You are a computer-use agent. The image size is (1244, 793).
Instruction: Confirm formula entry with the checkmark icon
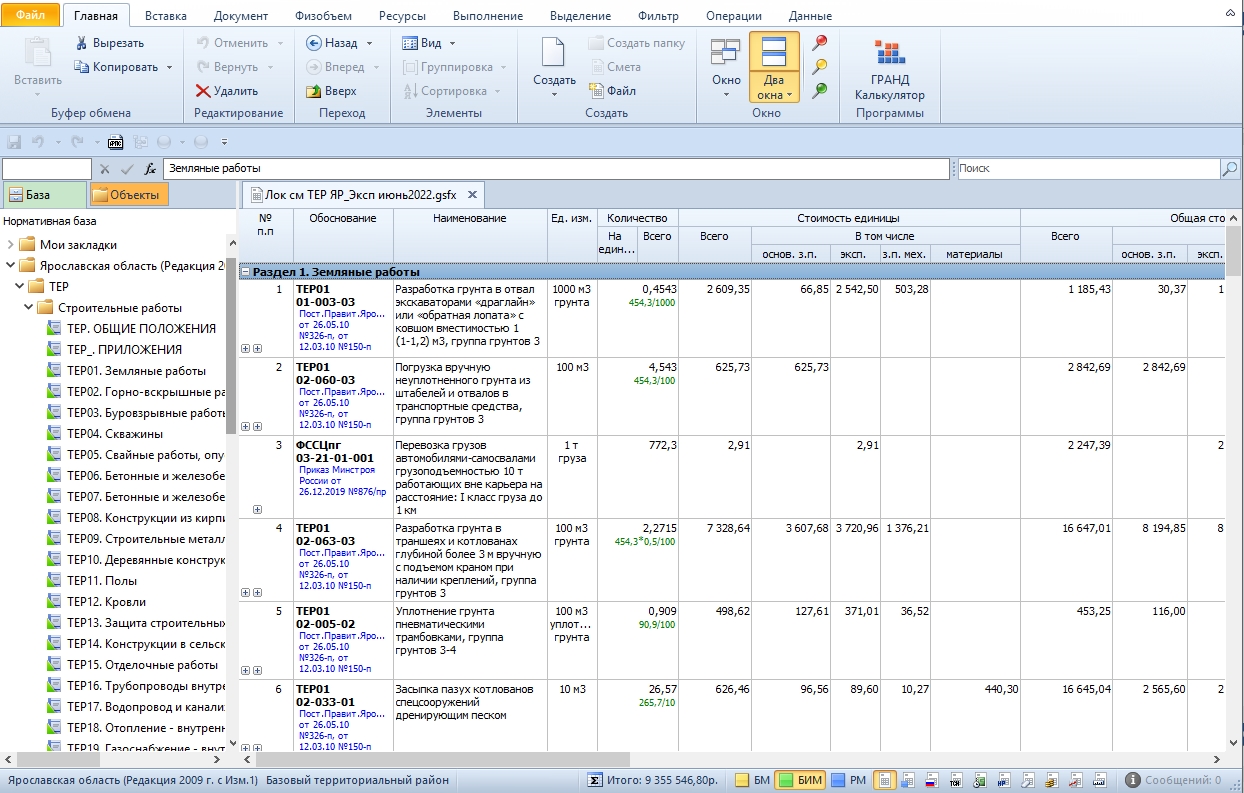[127, 169]
